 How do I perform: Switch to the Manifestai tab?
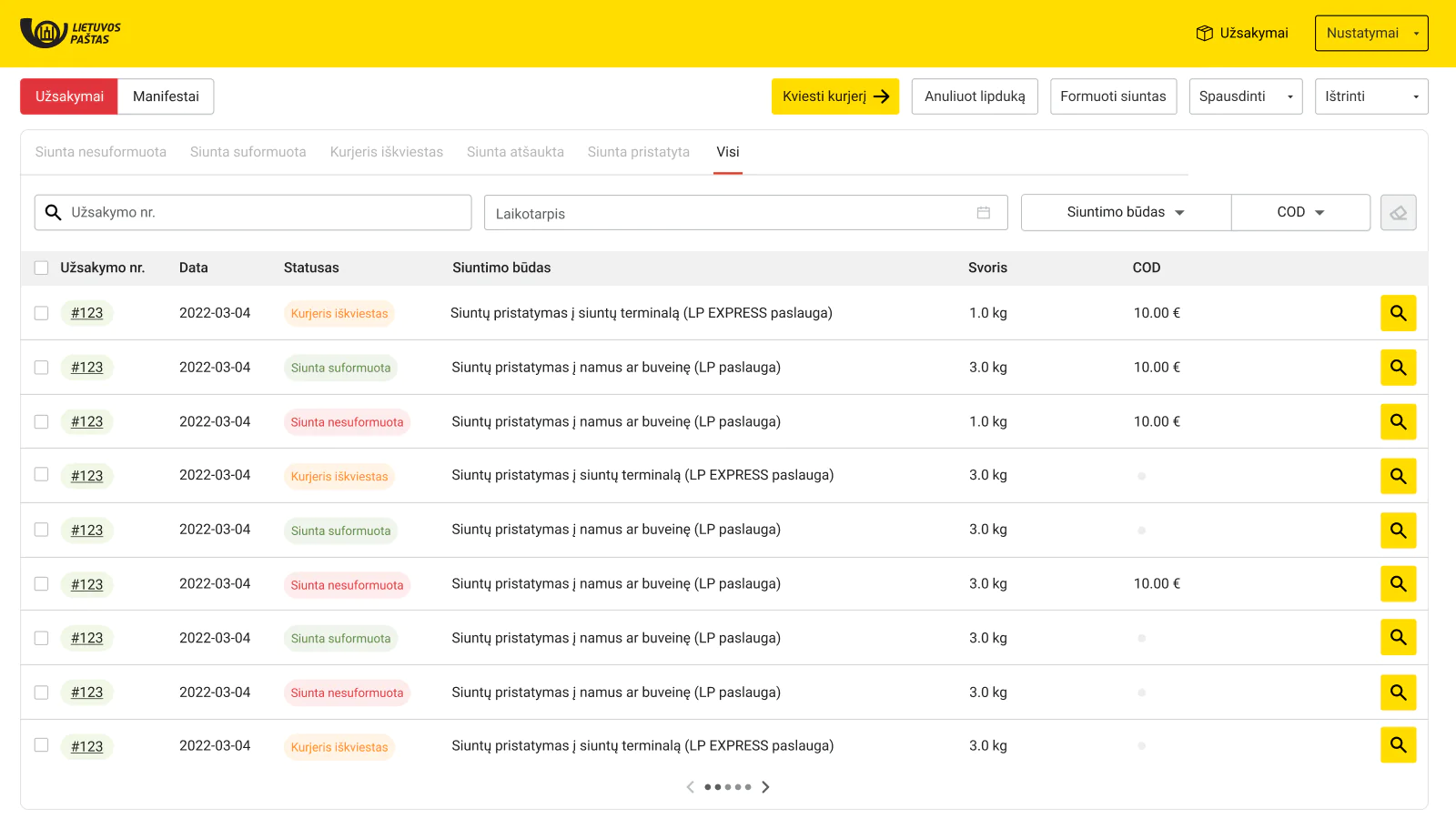coord(166,96)
